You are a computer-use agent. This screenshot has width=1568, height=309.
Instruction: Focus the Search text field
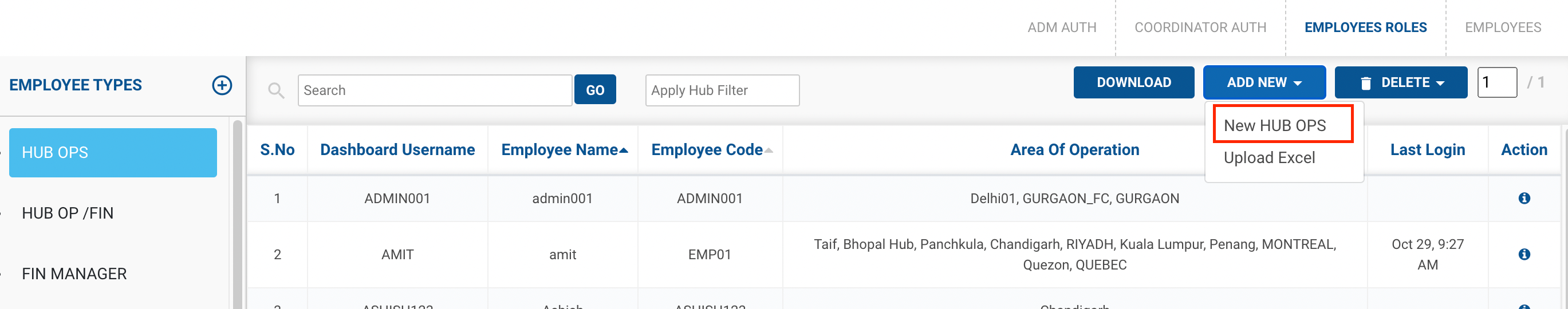point(435,90)
